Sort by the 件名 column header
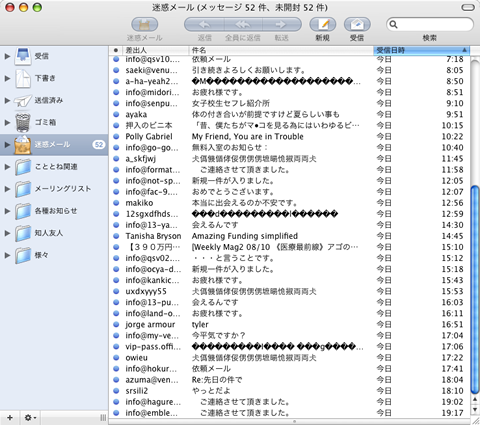The width and height of the screenshot is (480, 425). tap(281, 50)
